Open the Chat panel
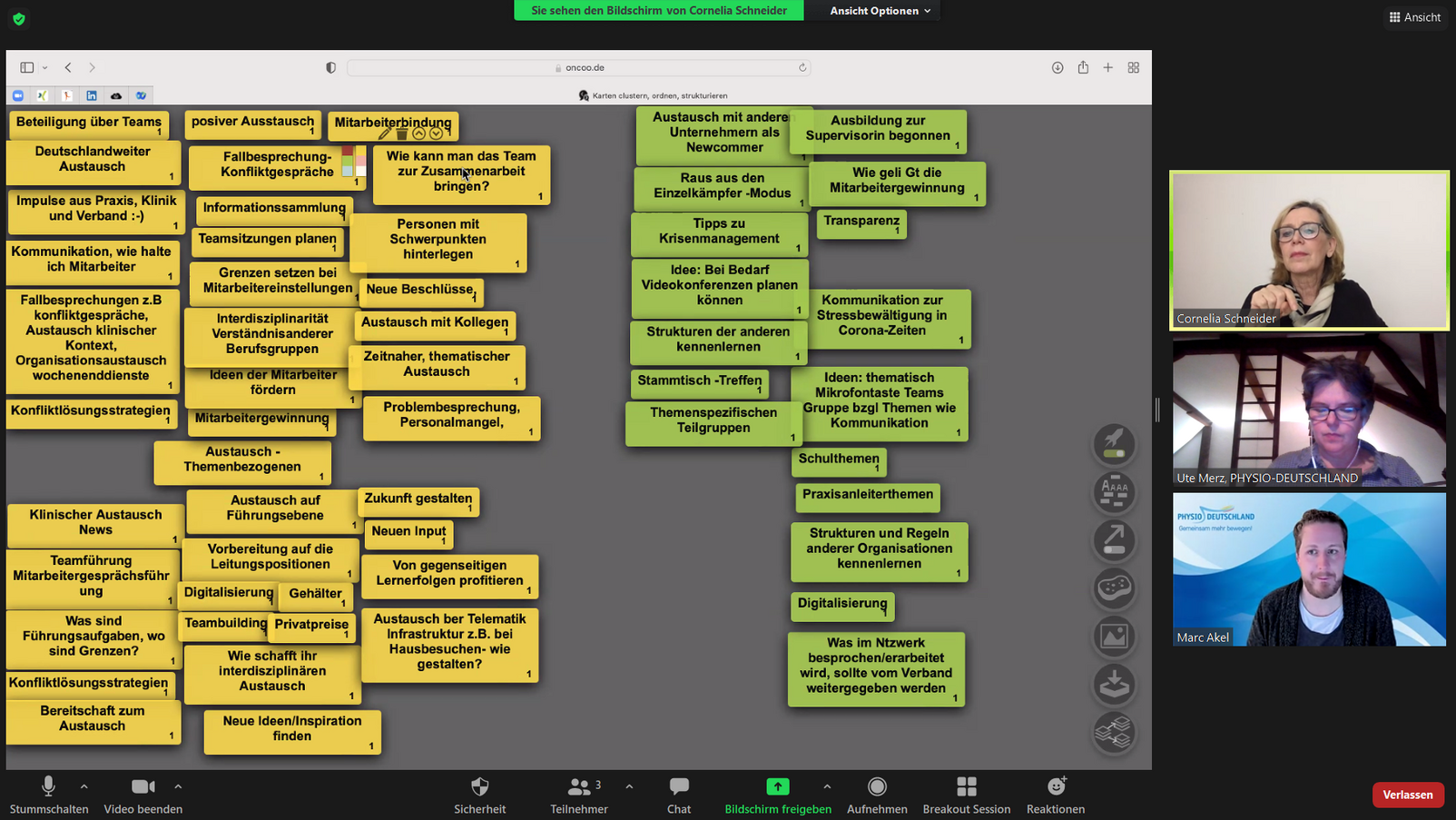 click(x=678, y=794)
